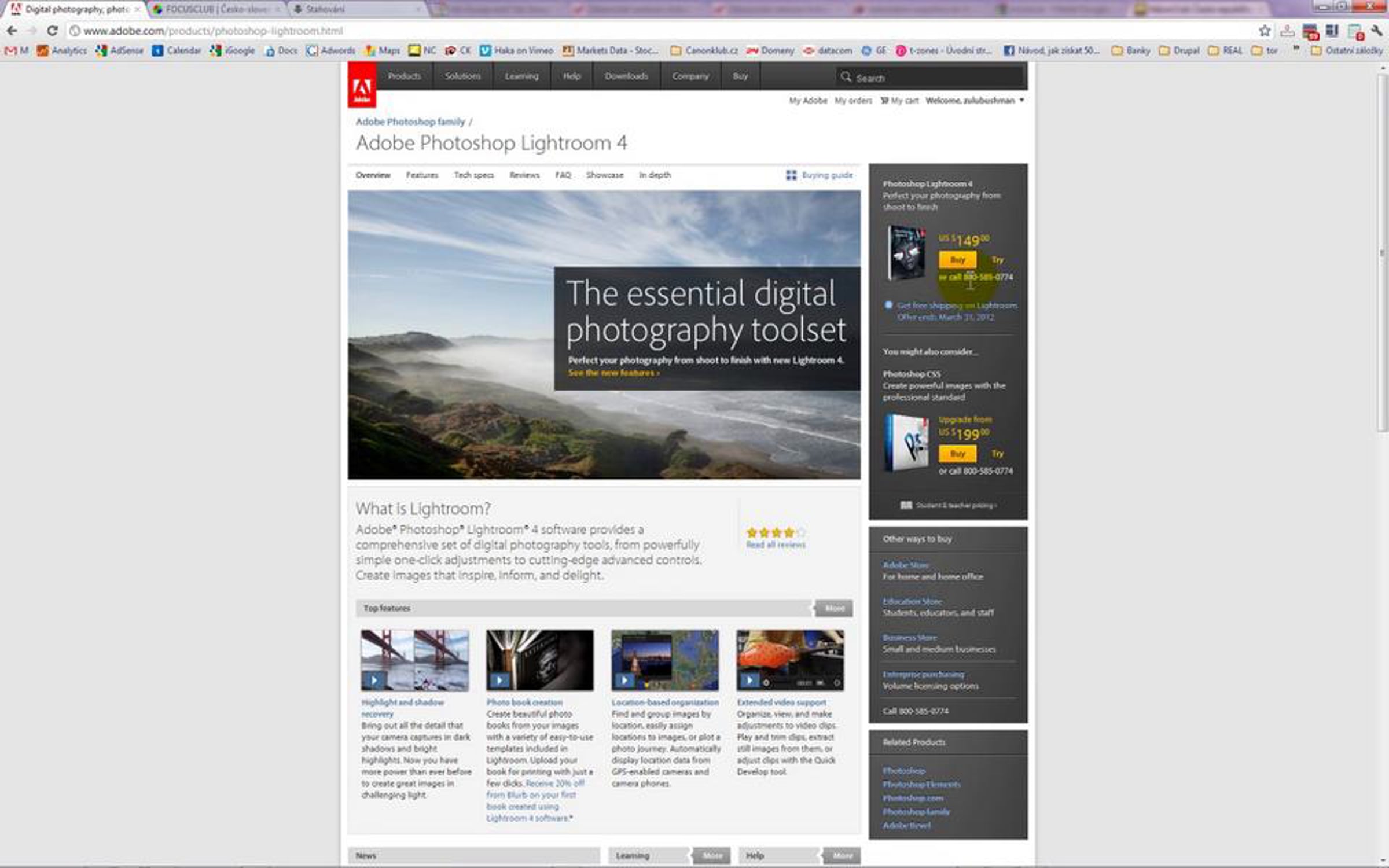Image resolution: width=1389 pixels, height=868 pixels.
Task: Click Buy button for Photoshop CS5
Action: 957,454
